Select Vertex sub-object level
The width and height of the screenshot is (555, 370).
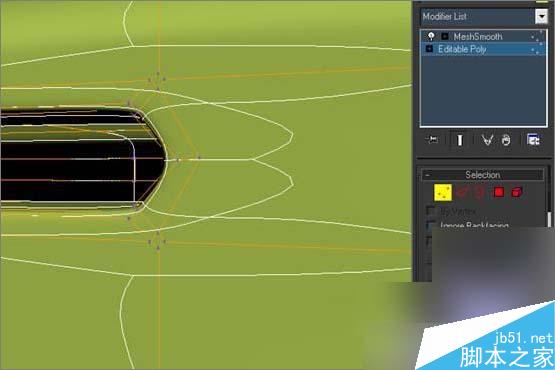pyautogui.click(x=443, y=192)
